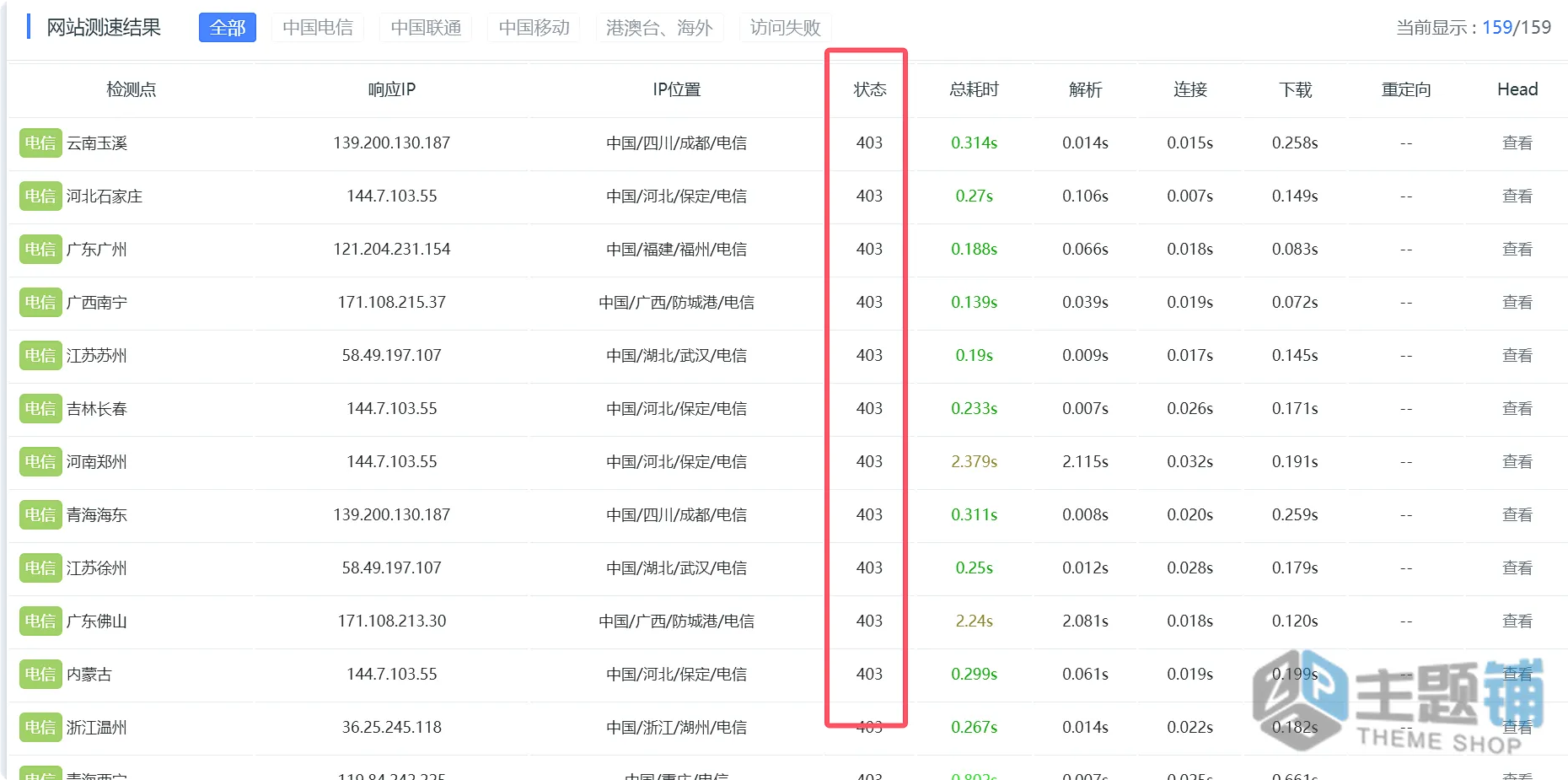1568x780 pixels.
Task: Switch to the 中国联通 tab
Action: pos(426,28)
